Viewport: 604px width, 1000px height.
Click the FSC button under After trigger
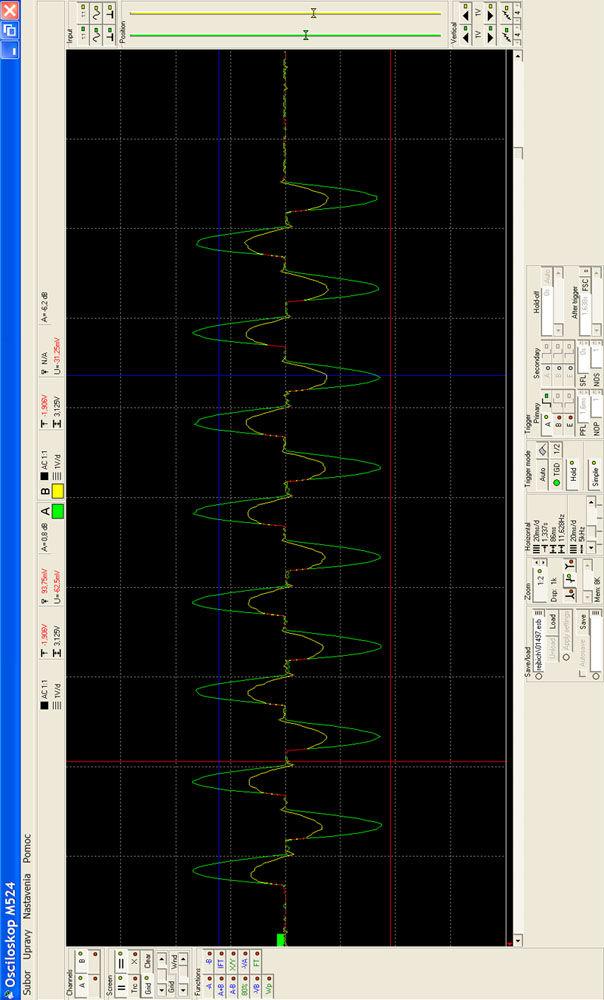586,284
